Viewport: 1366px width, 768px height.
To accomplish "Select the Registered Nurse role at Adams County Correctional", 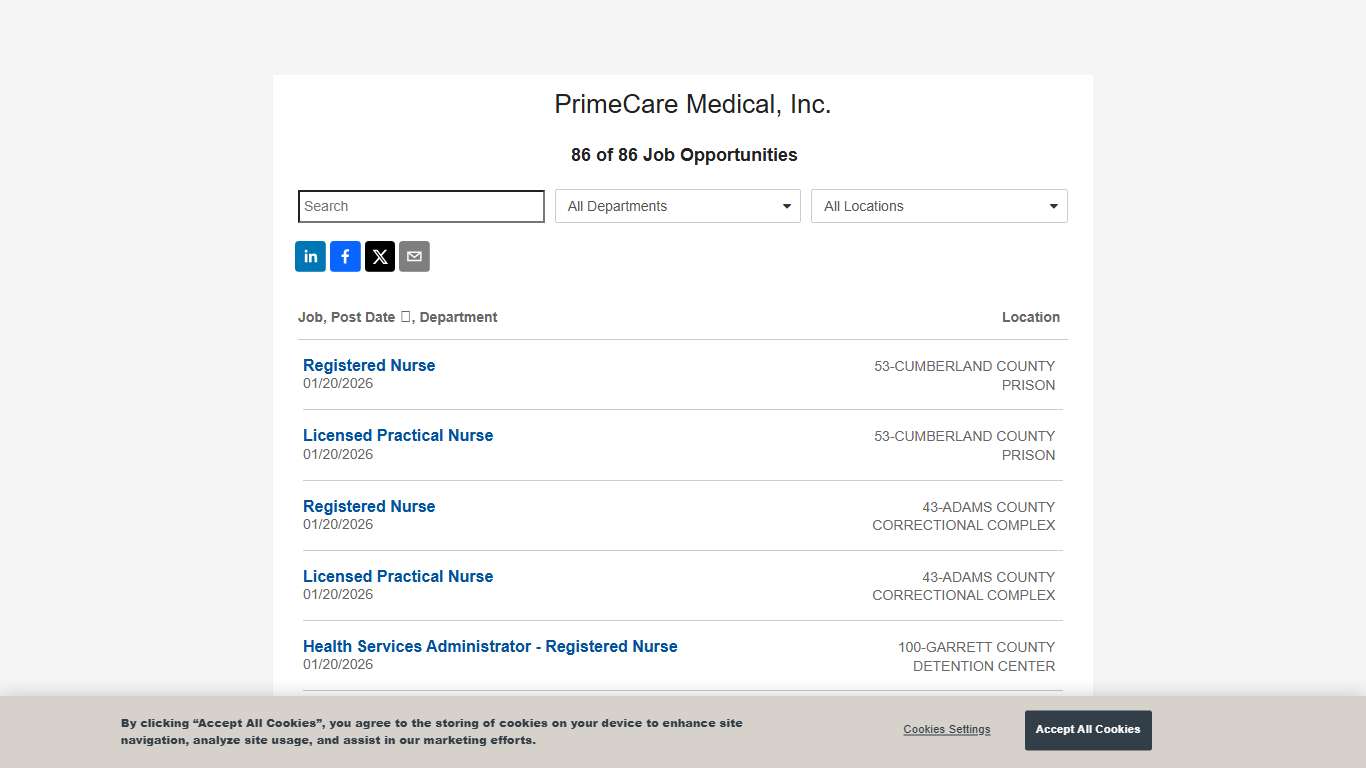I will (x=368, y=506).
